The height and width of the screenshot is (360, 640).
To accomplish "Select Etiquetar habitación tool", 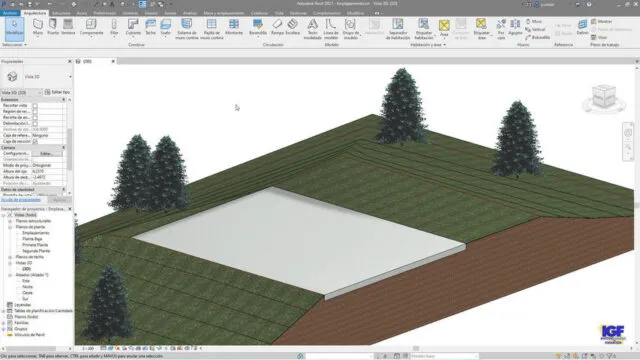I will click(x=424, y=29).
